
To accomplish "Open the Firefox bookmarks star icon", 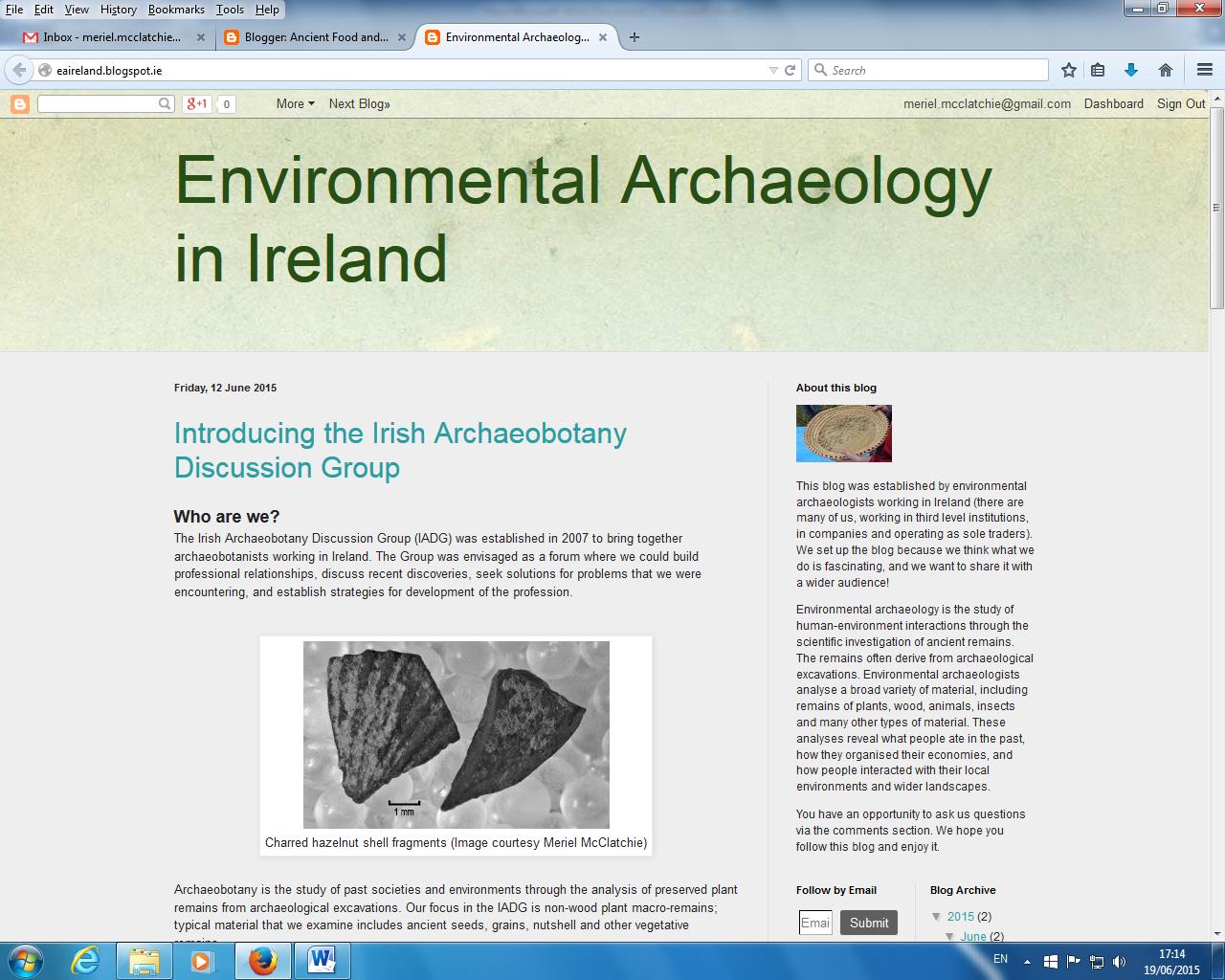I will [x=1067, y=69].
